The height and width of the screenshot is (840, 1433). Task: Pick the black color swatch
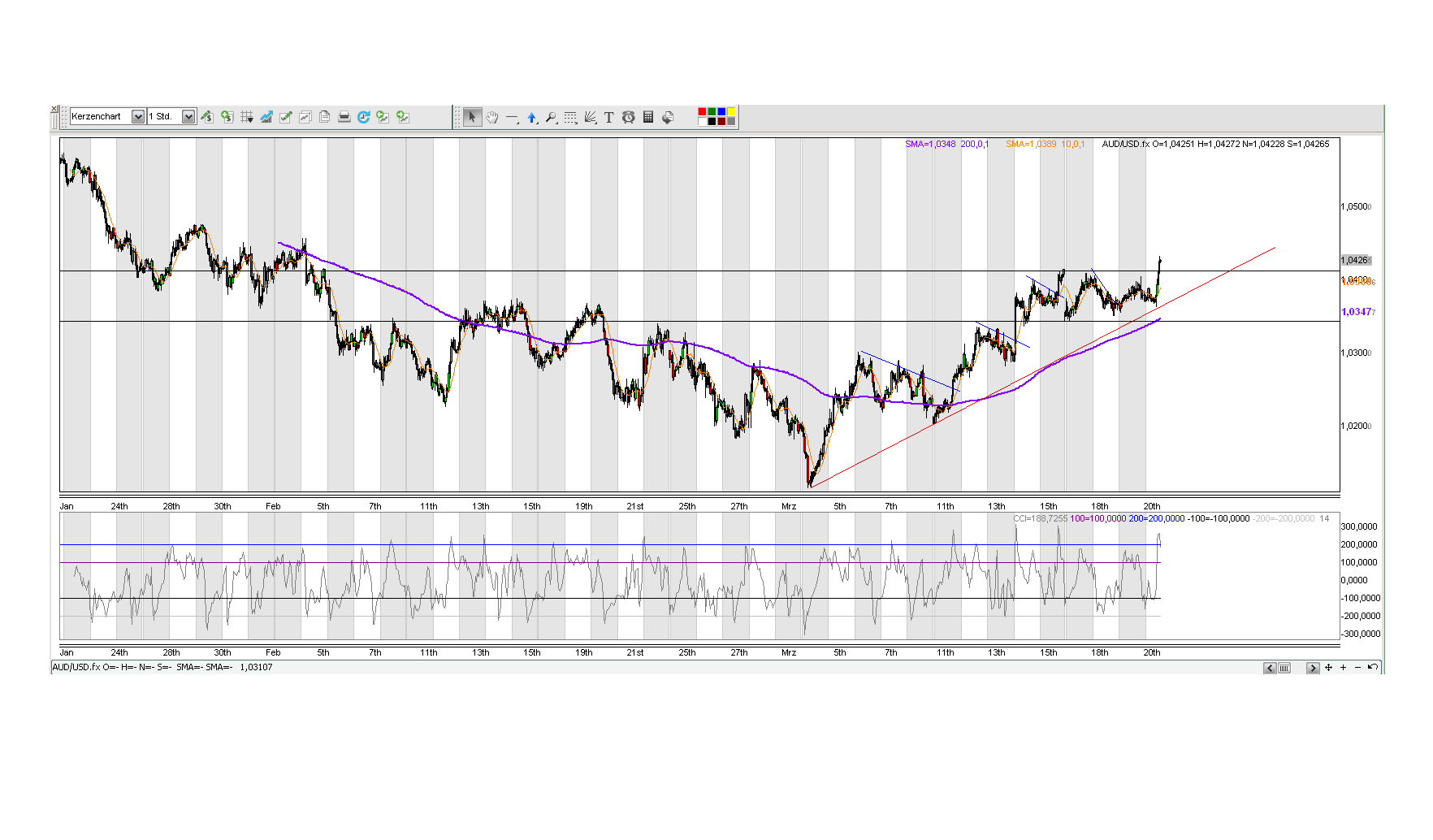712,122
